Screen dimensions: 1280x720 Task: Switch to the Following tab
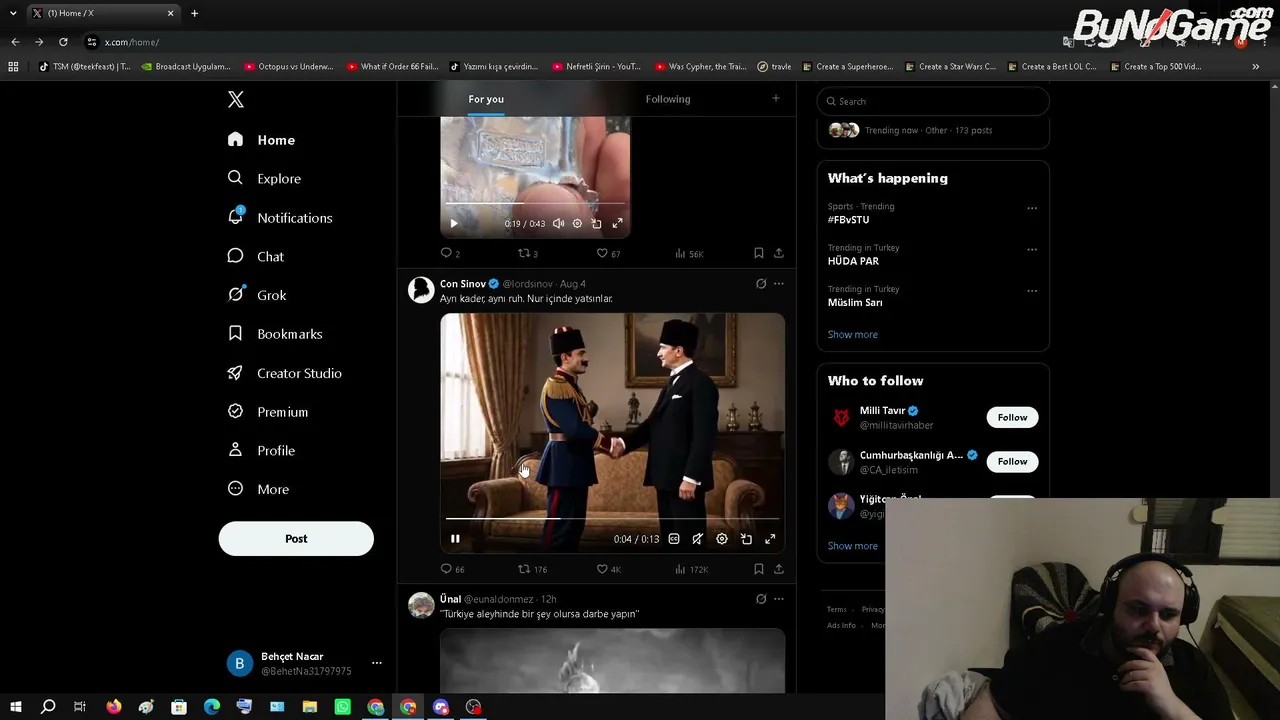668,99
